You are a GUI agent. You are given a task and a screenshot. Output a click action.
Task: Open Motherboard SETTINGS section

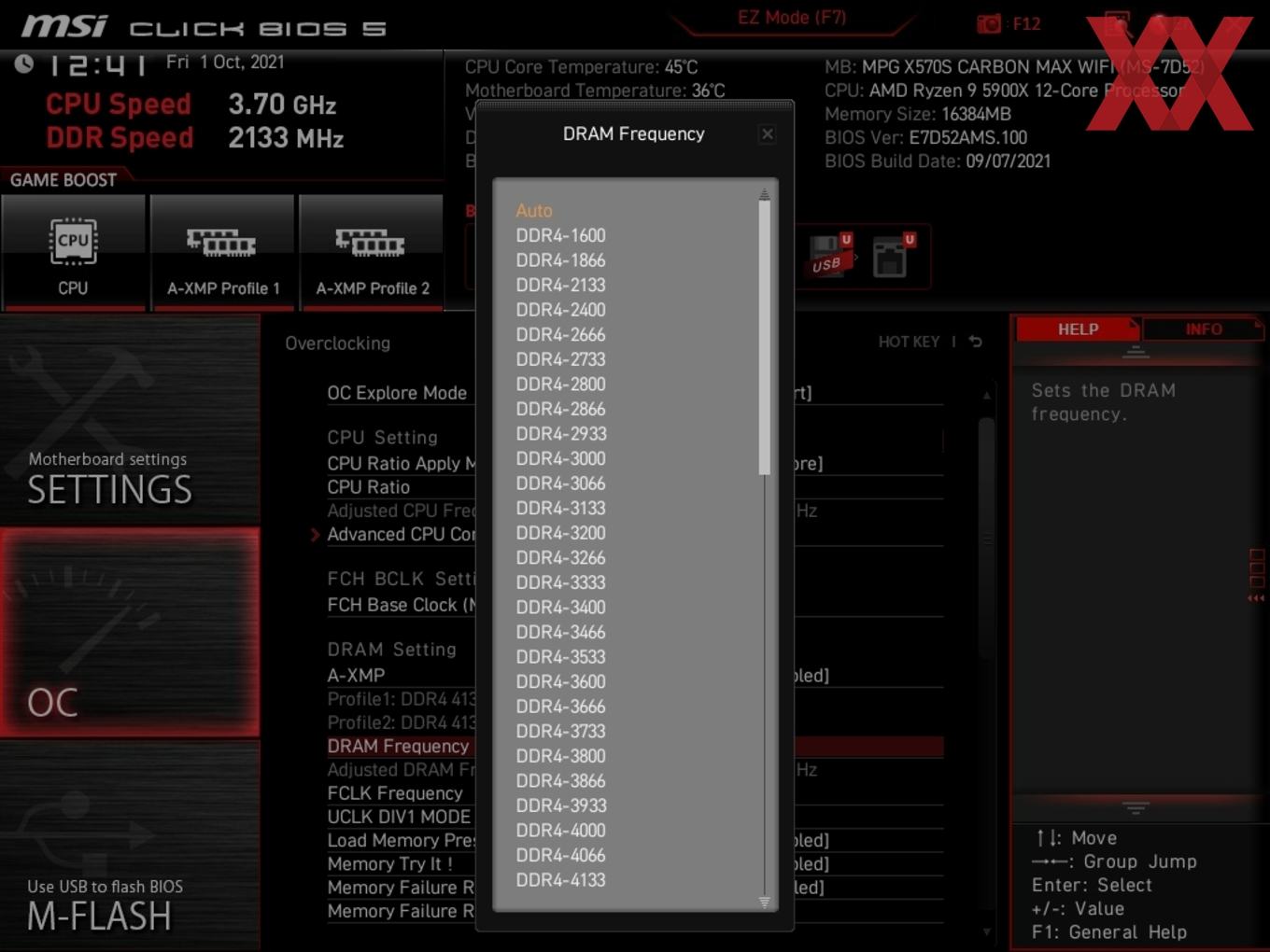[130, 420]
